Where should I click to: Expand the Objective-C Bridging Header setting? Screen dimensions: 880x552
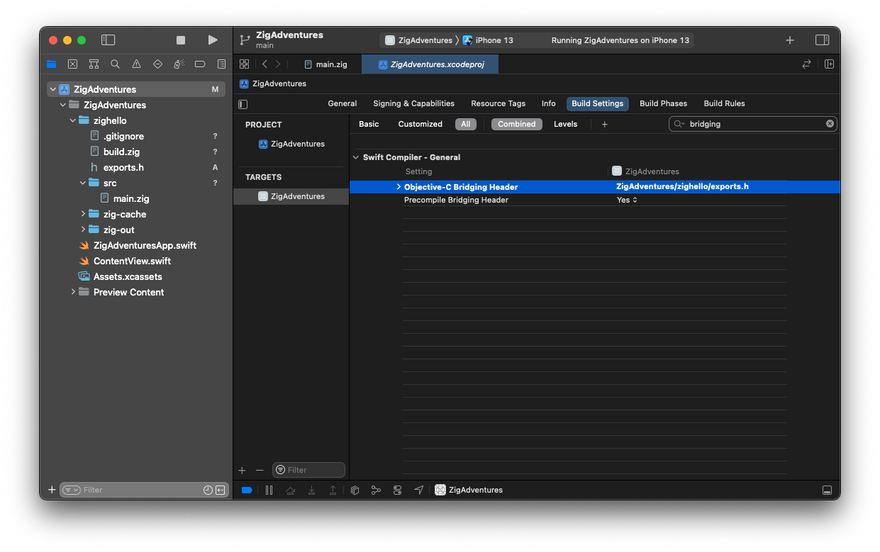[x=398, y=187]
